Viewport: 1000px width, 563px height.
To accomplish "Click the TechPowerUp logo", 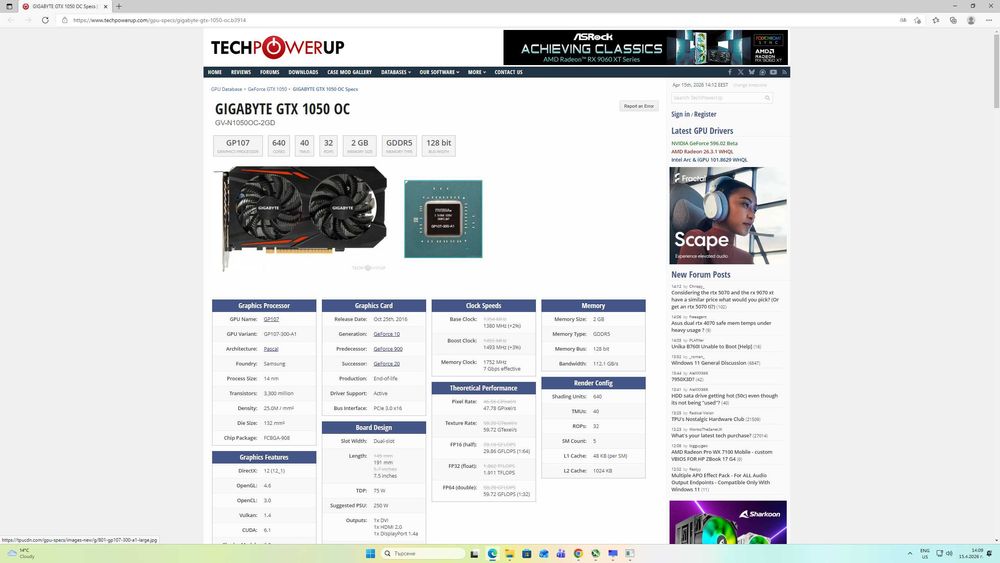I will coord(277,47).
